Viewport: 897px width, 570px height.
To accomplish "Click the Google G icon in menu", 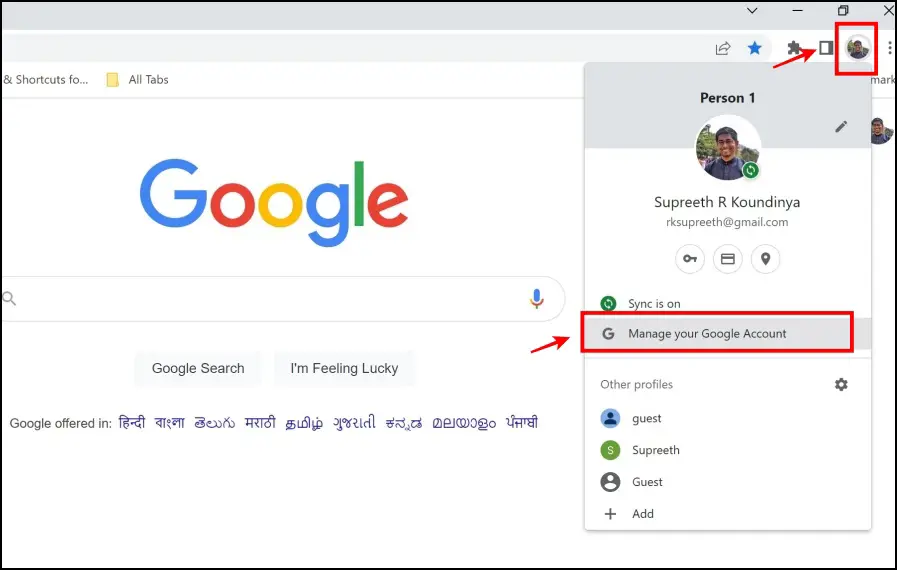I will 608,333.
